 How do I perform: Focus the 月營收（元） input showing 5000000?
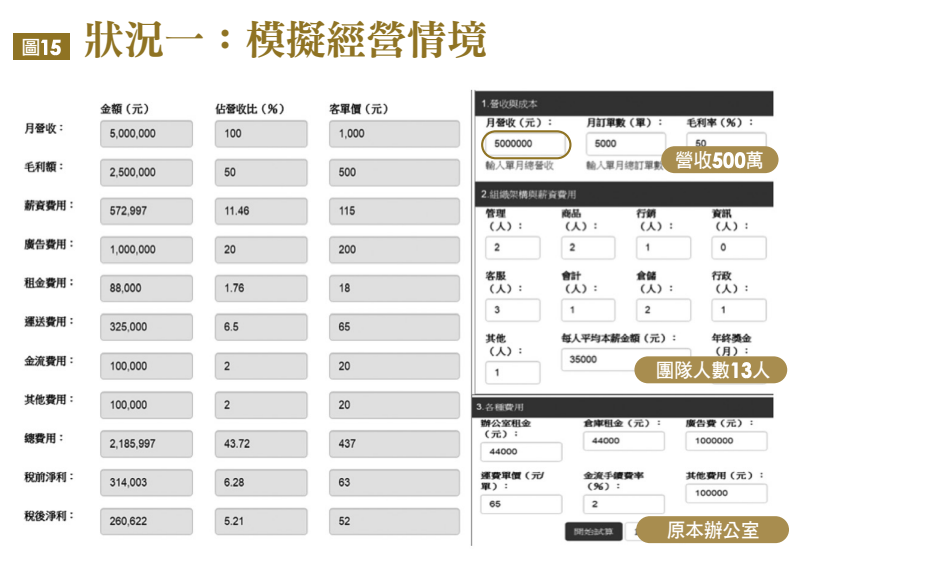coord(526,144)
